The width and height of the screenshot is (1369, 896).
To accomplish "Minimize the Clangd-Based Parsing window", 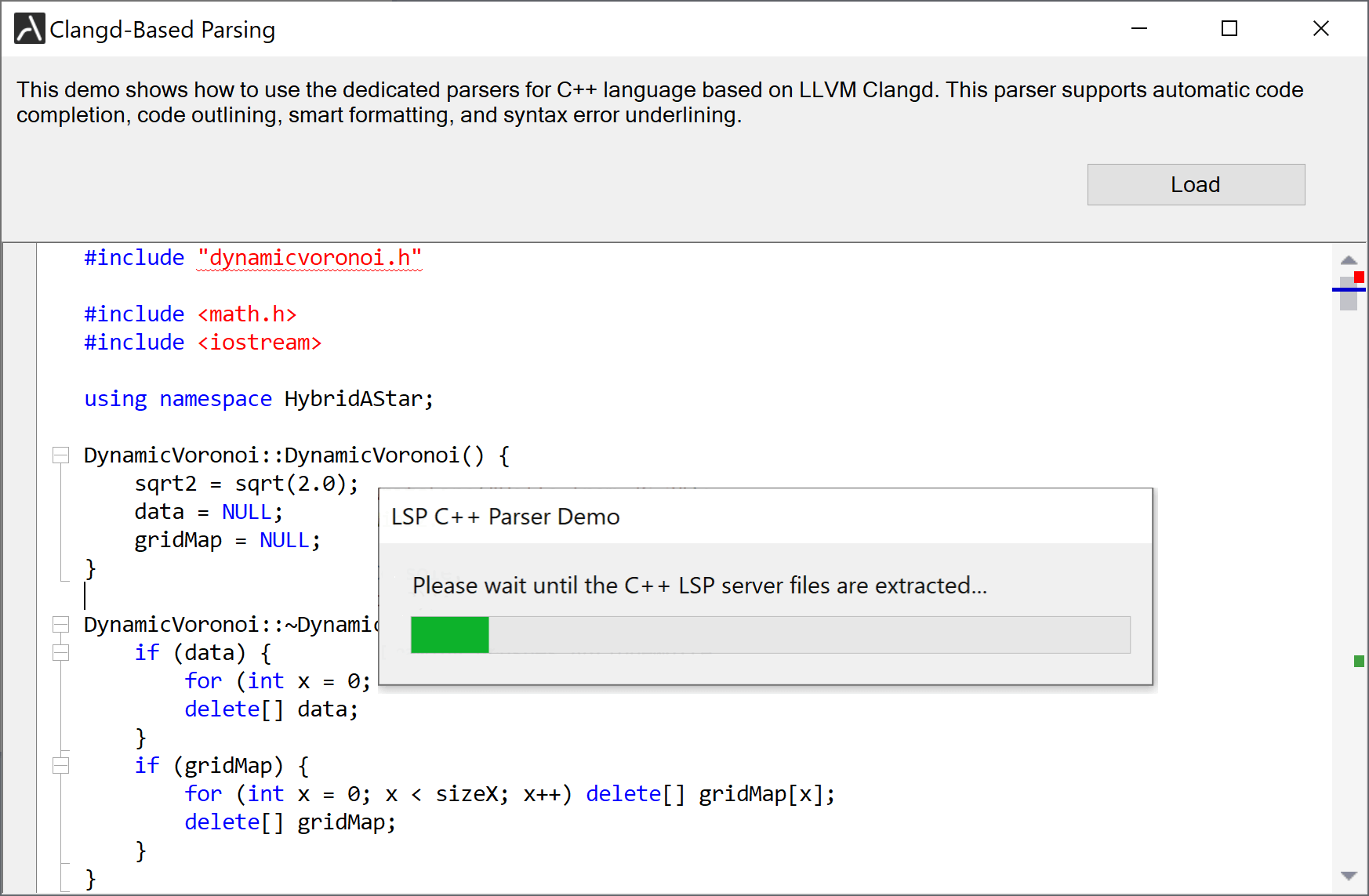I will pyautogui.click(x=1139, y=29).
